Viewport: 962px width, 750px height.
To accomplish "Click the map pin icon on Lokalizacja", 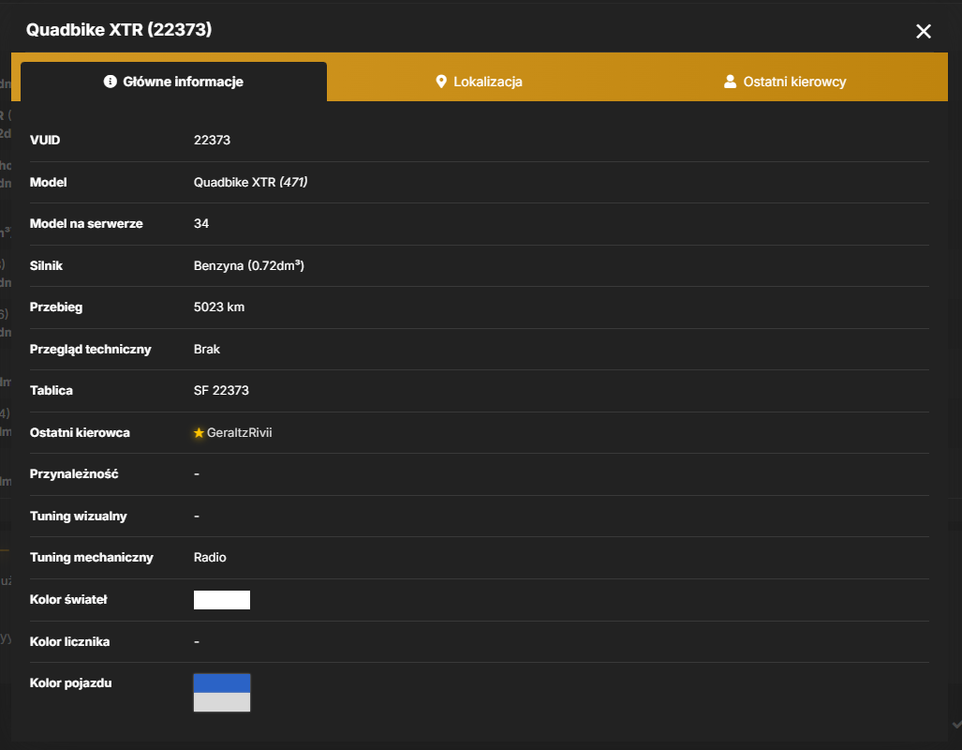I will pyautogui.click(x=441, y=82).
